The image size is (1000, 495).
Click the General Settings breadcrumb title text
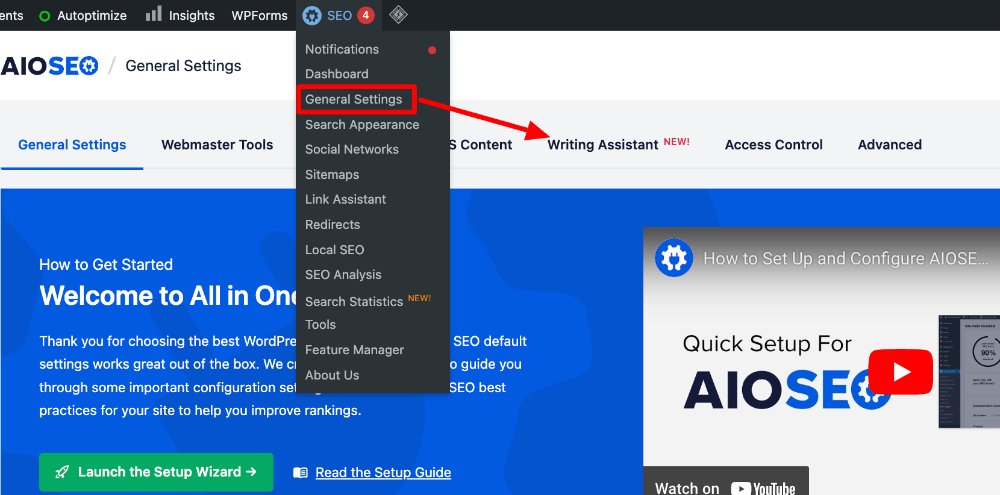(x=183, y=66)
